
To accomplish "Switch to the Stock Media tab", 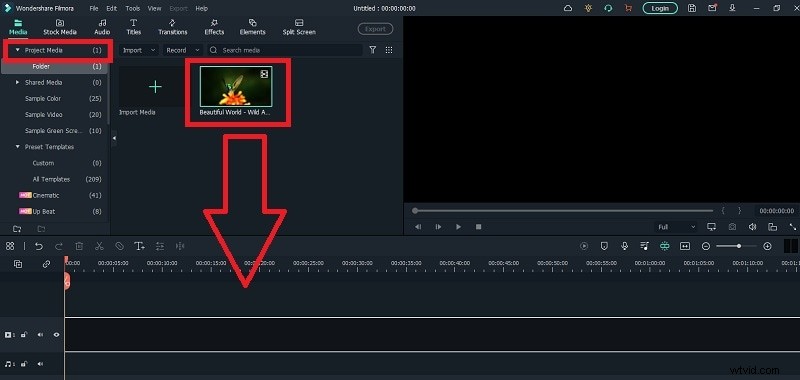I will point(60,27).
